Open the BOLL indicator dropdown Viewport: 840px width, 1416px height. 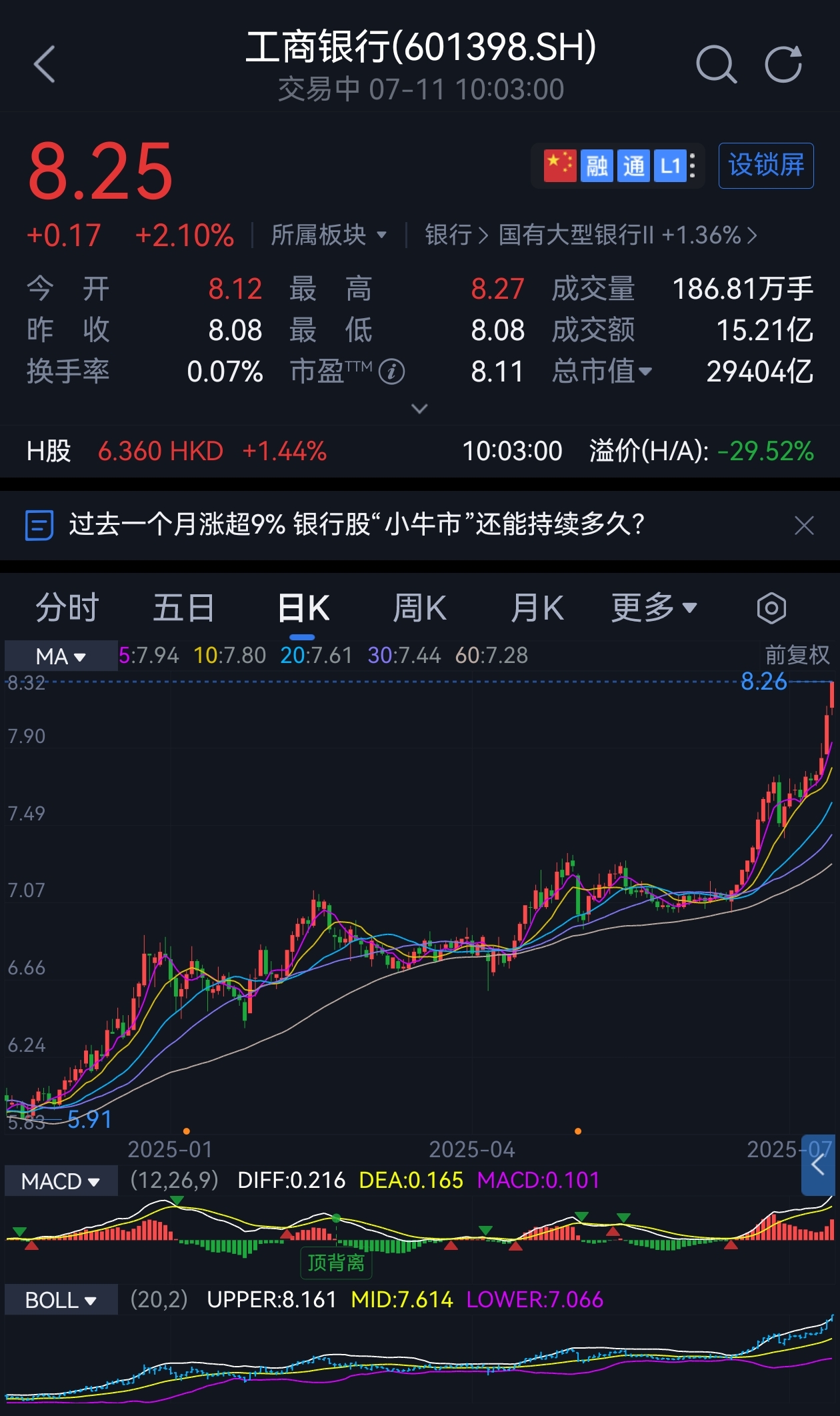[x=61, y=1300]
